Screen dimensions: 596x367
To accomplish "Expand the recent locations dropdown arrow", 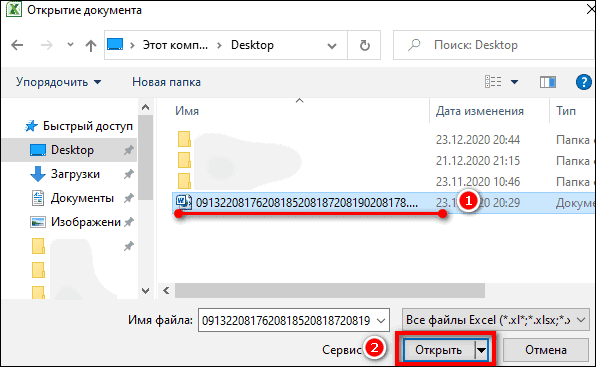I will (x=70, y=45).
